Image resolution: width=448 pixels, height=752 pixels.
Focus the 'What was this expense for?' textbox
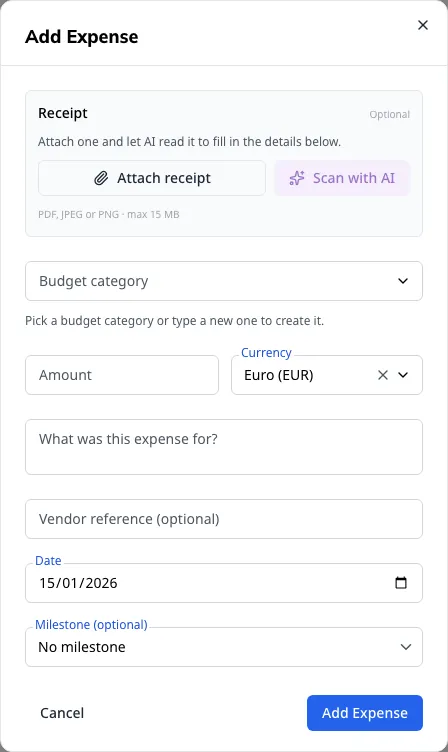(x=224, y=447)
